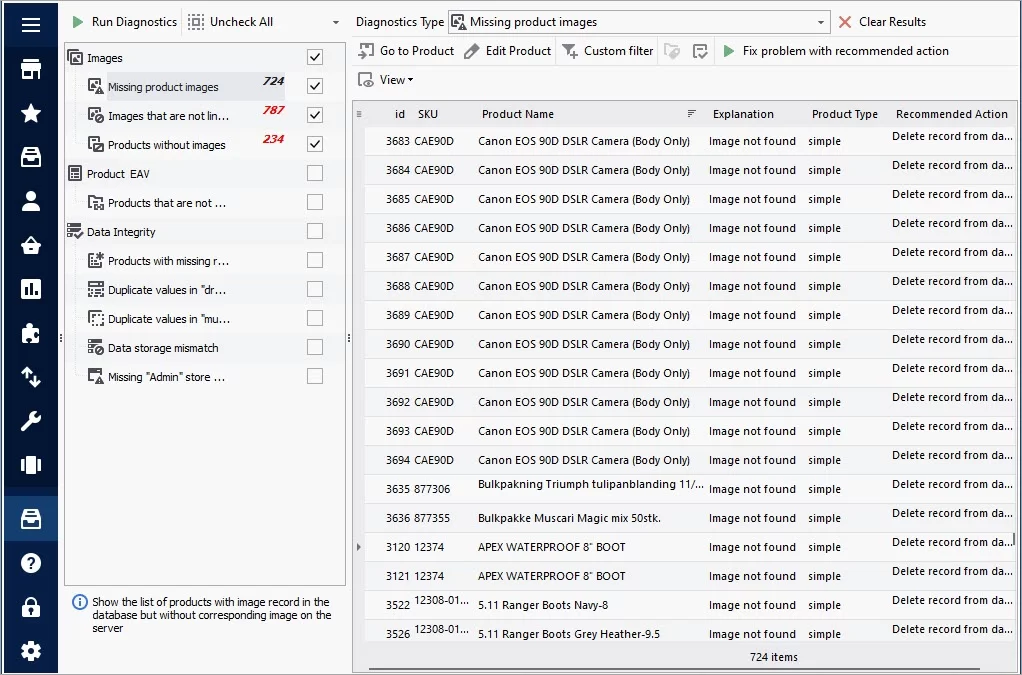Click the 724 items footer count
The width and height of the screenshot is (1022, 675).
pyautogui.click(x=774, y=657)
